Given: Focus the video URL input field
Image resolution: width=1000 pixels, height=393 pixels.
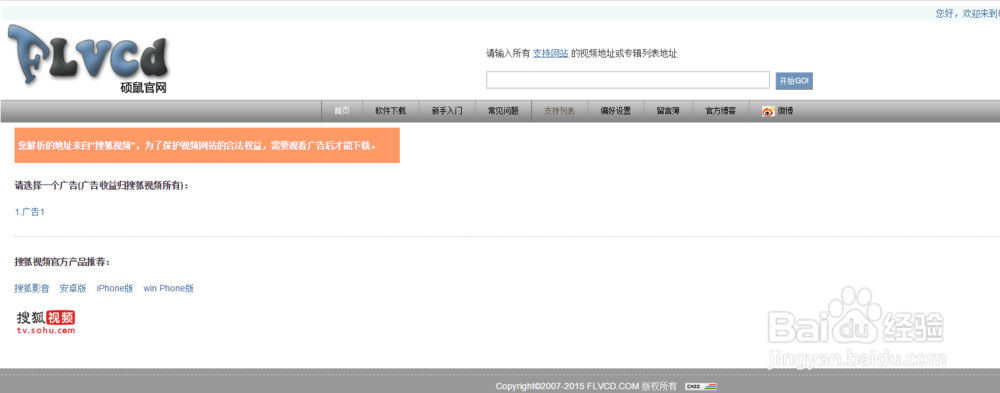Looking at the screenshot, I should tap(628, 80).
